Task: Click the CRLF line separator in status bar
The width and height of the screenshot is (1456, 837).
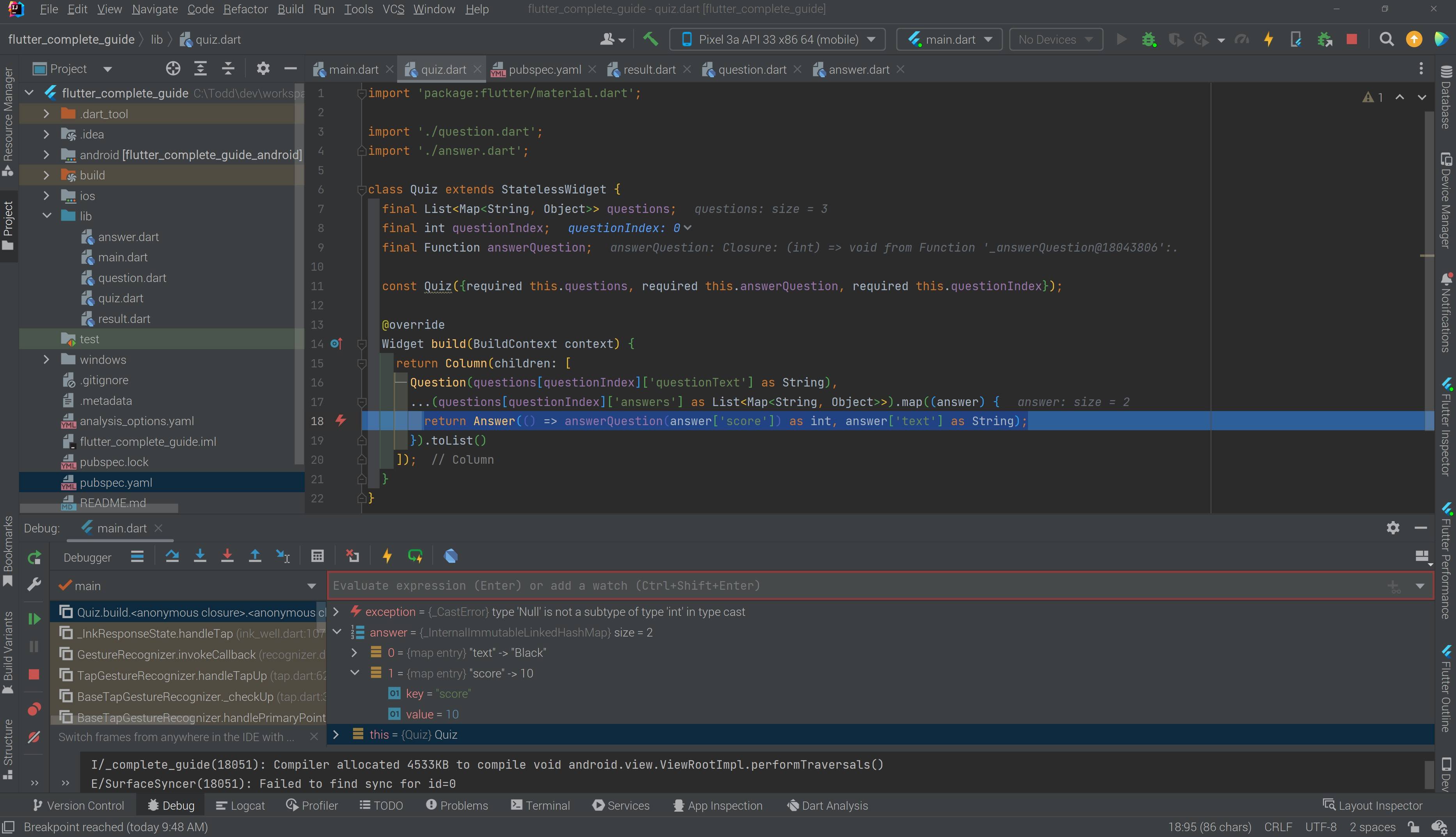Action: click(x=1278, y=826)
